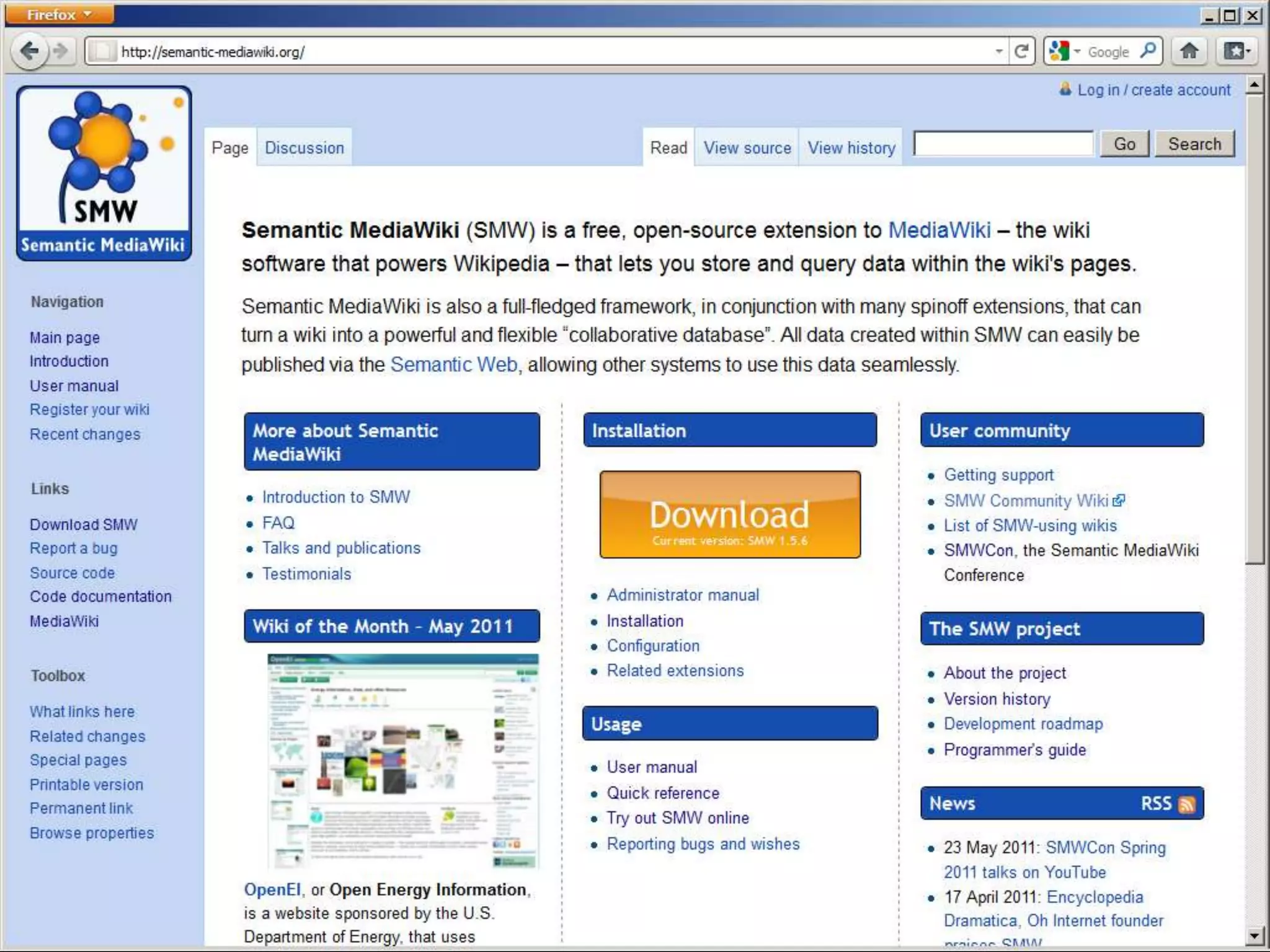Click the wiki search input field
Viewport: 1270px width, 952px height.
pyautogui.click(x=1003, y=144)
